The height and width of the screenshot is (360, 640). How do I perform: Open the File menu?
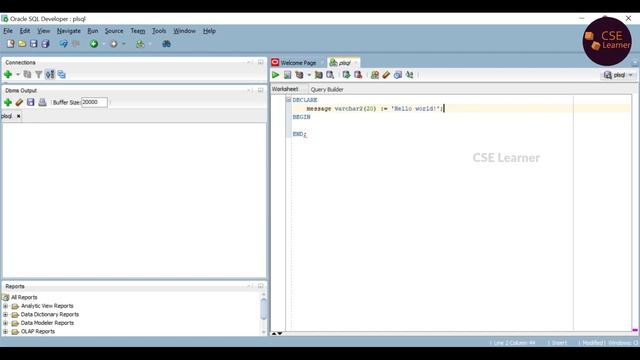click(x=8, y=31)
